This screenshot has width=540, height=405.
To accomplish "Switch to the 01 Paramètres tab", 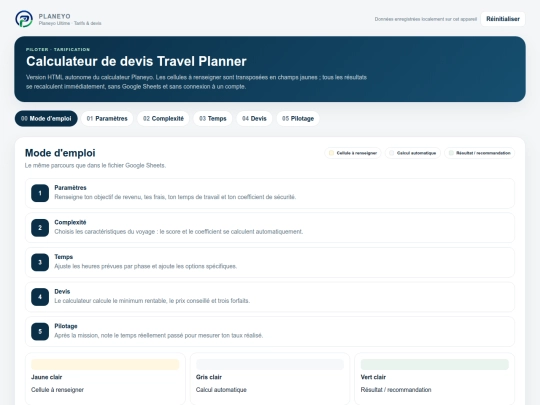I will (107, 118).
